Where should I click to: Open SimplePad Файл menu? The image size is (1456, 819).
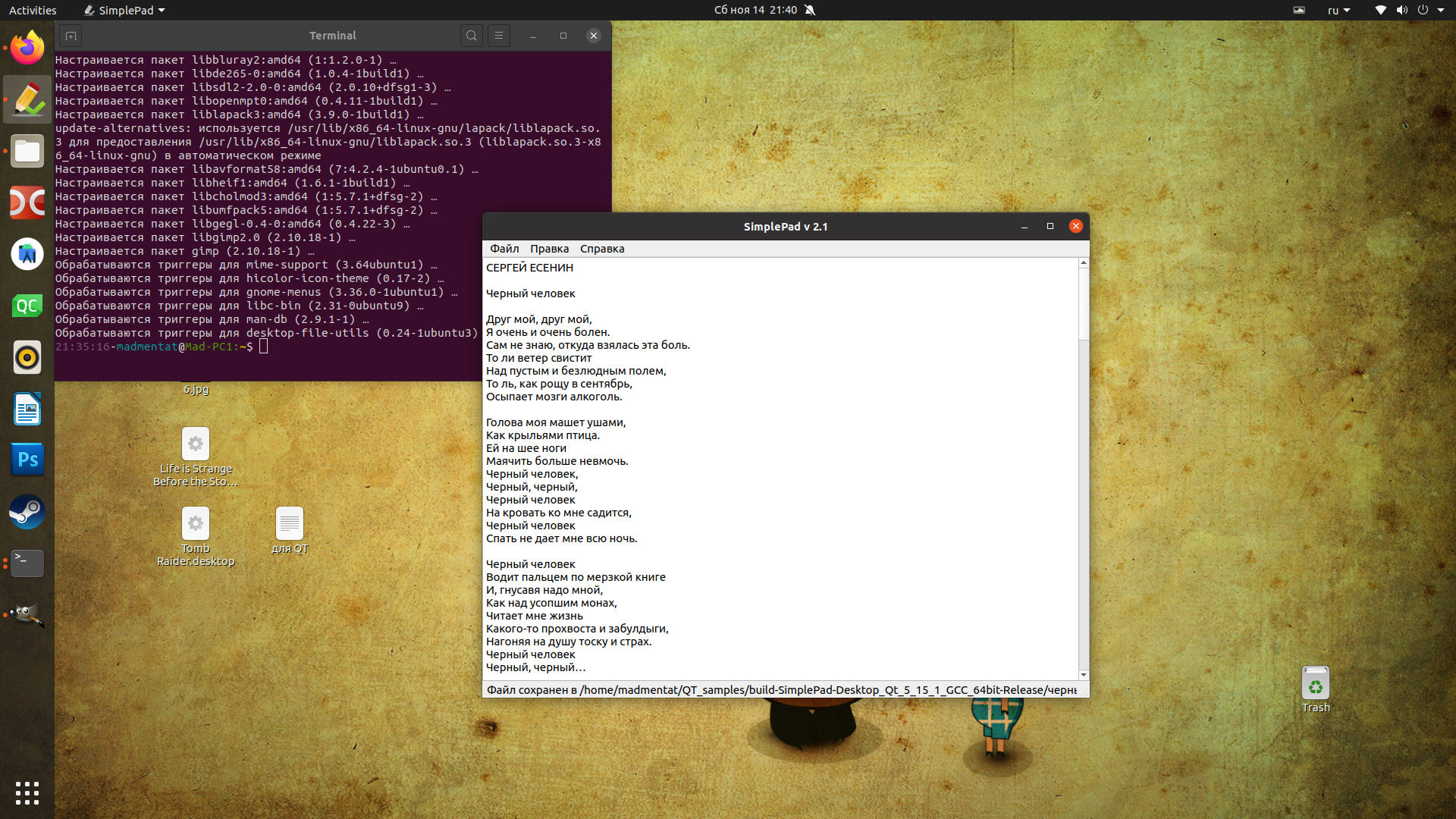coord(504,248)
